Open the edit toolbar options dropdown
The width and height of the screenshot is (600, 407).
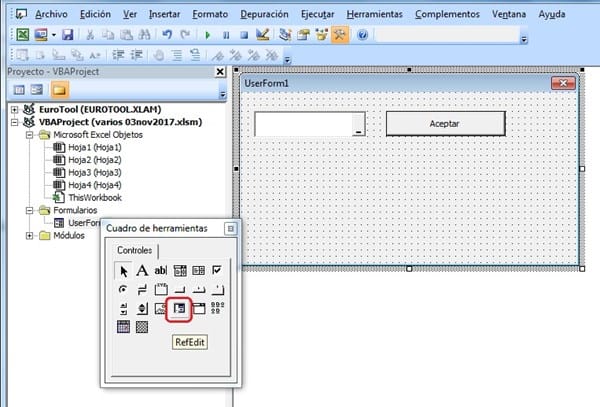pos(287,59)
